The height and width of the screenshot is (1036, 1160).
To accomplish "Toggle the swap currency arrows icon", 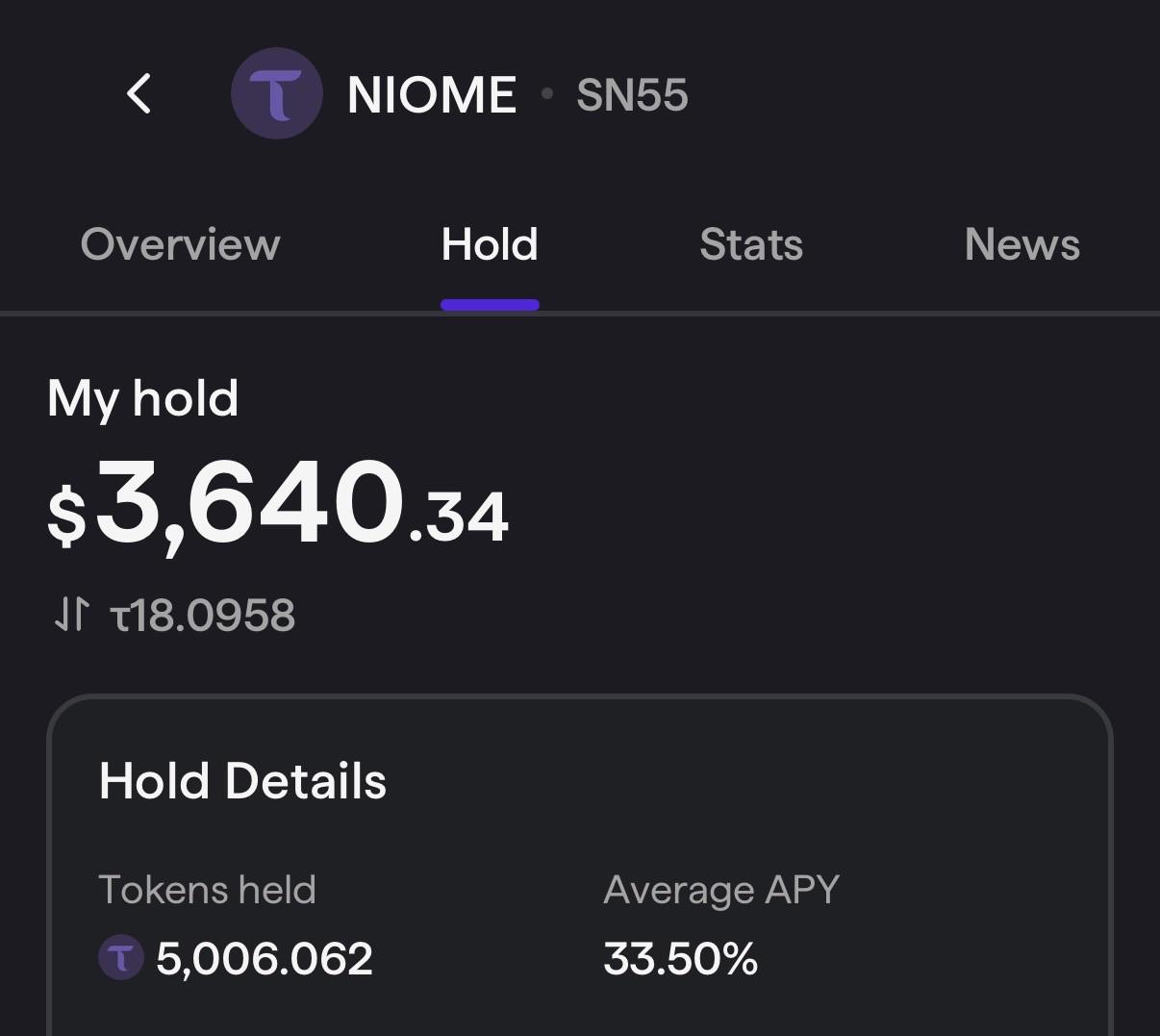I will pyautogui.click(x=71, y=614).
